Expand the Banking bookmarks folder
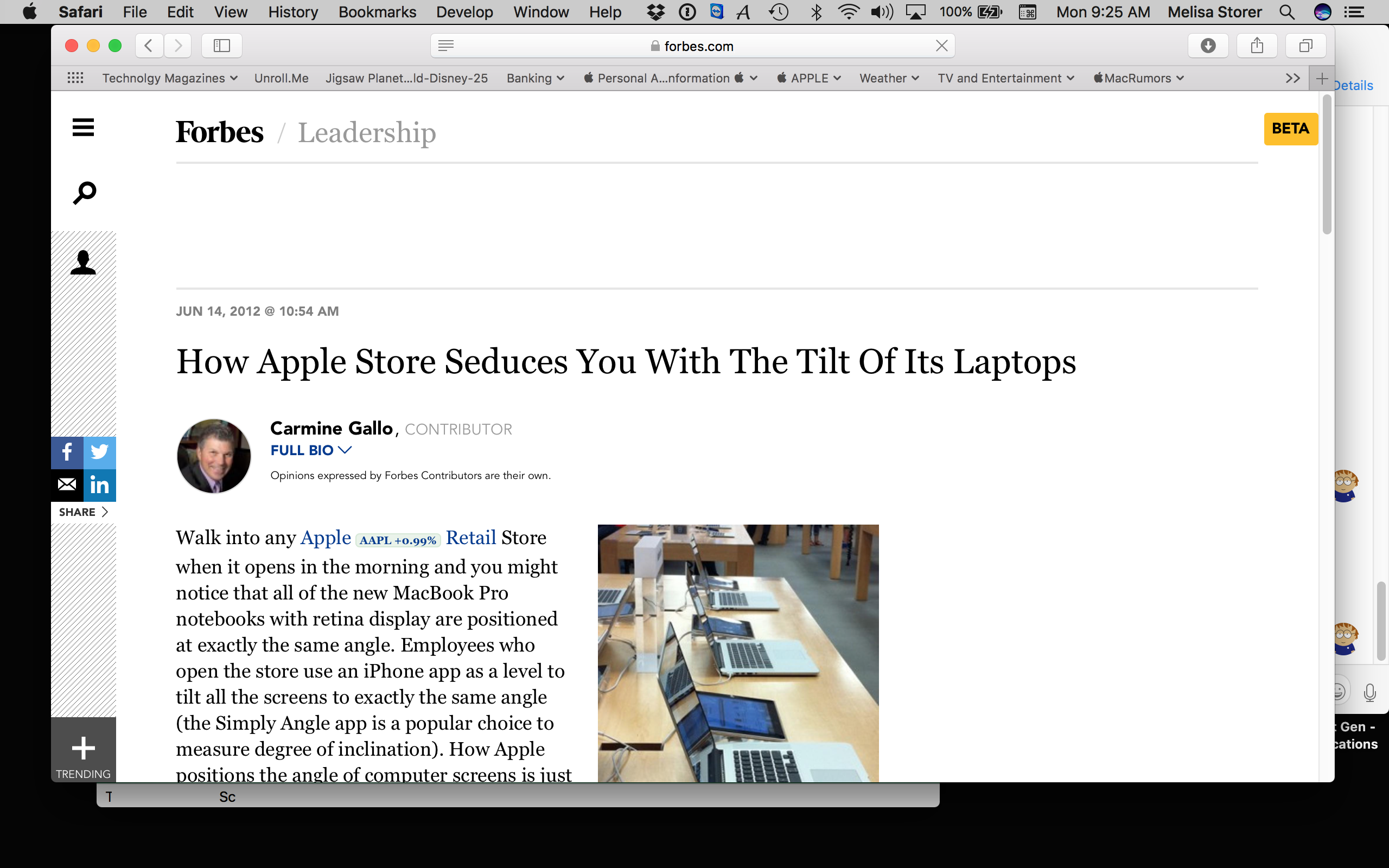1389x868 pixels. (535, 78)
